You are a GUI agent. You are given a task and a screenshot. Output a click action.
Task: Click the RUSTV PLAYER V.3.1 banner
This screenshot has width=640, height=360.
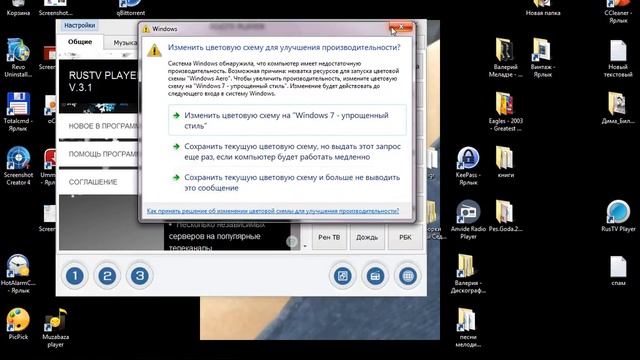pyautogui.click(x=98, y=86)
